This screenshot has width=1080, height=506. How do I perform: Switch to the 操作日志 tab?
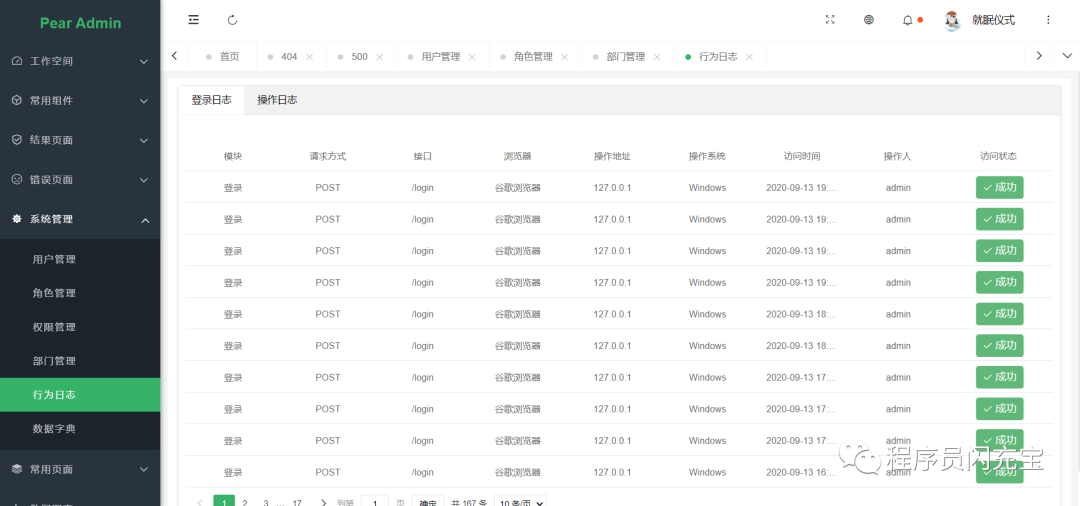[277, 100]
